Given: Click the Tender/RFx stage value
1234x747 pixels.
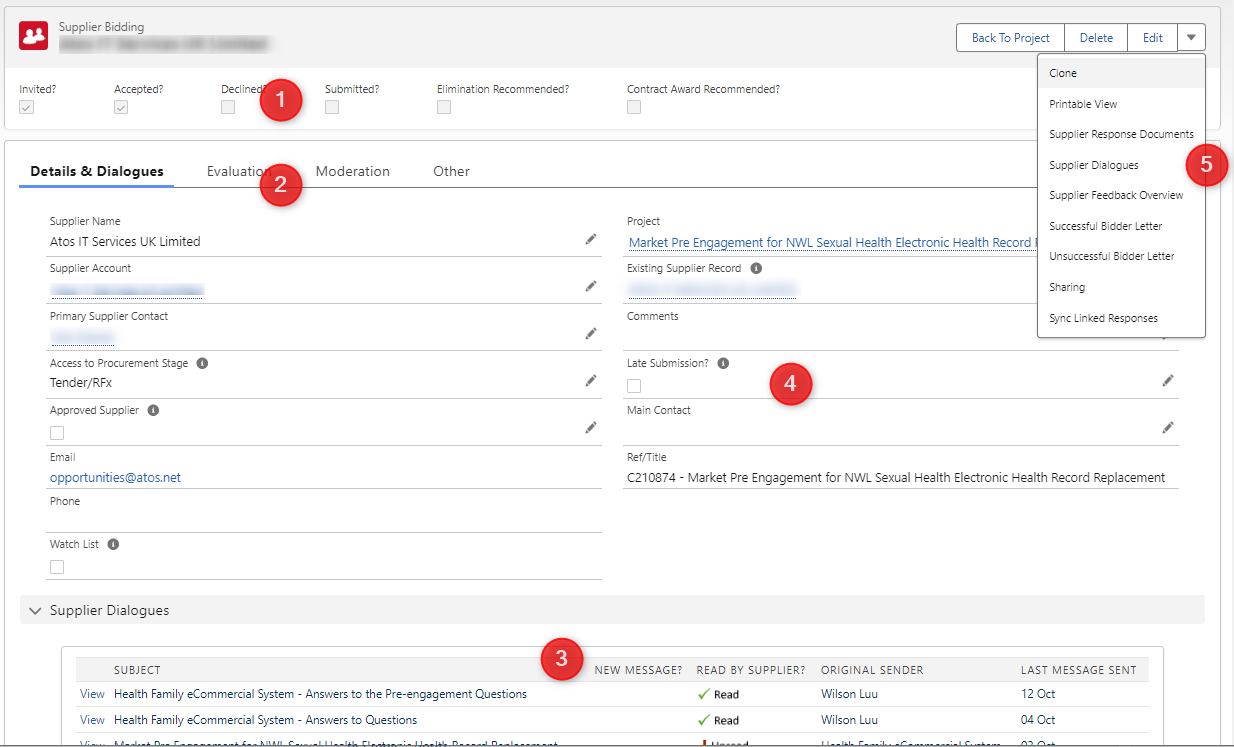Looking at the screenshot, I should pos(81,382).
